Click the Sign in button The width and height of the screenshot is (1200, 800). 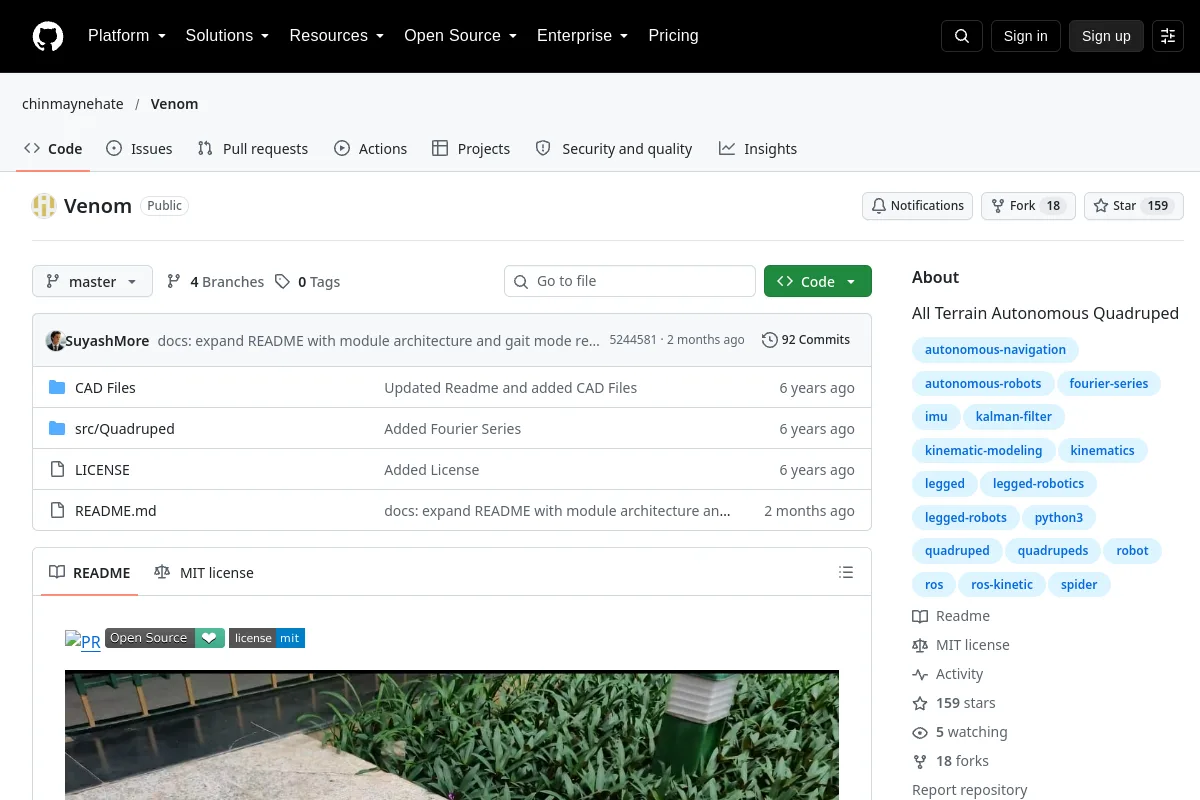(1026, 36)
